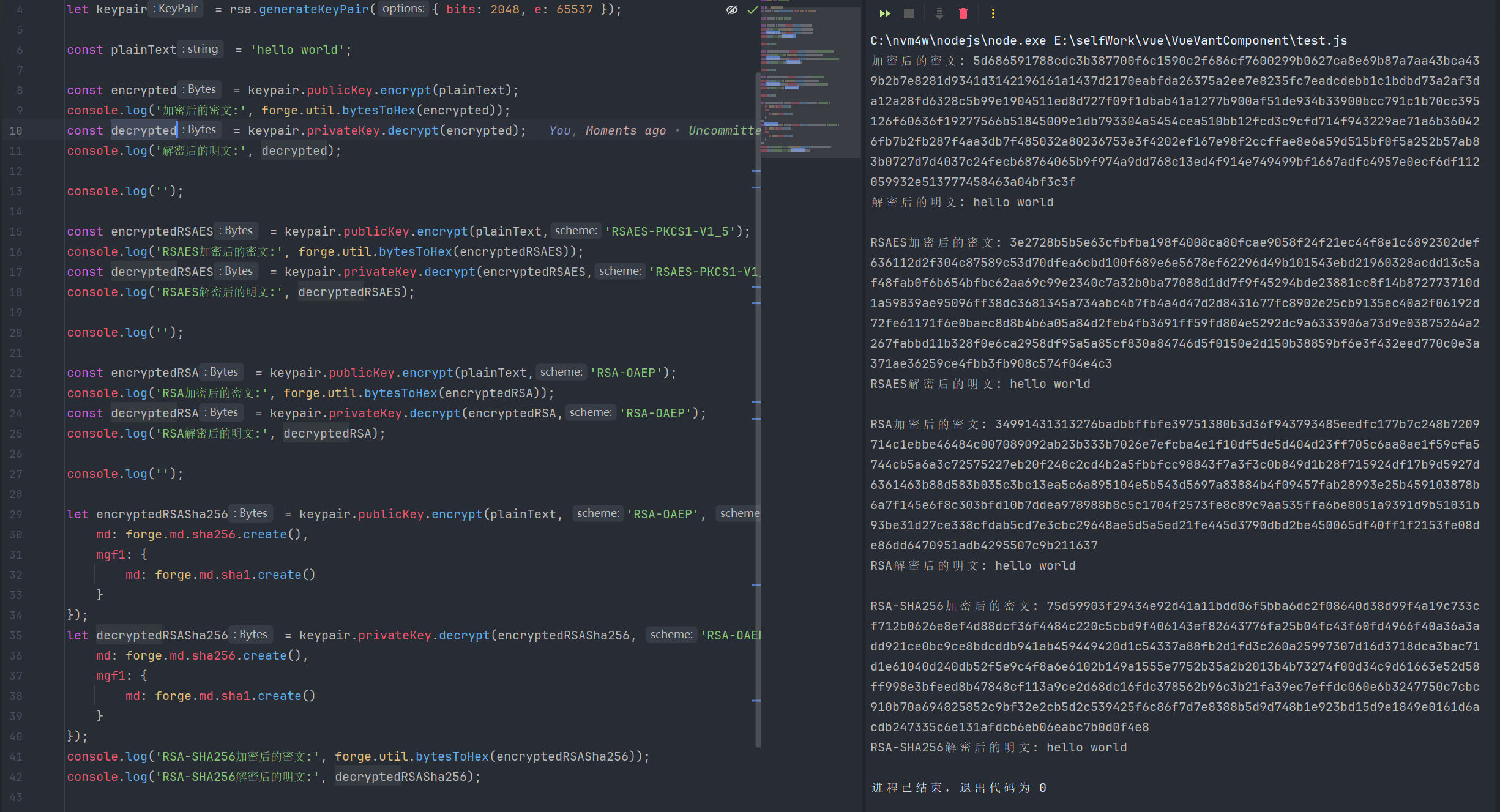Rerun the script with the green arrows

(885, 13)
